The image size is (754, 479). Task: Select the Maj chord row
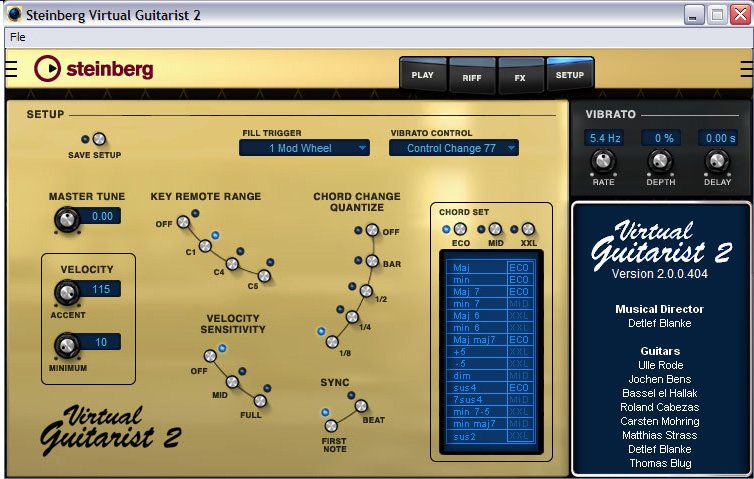490,267
